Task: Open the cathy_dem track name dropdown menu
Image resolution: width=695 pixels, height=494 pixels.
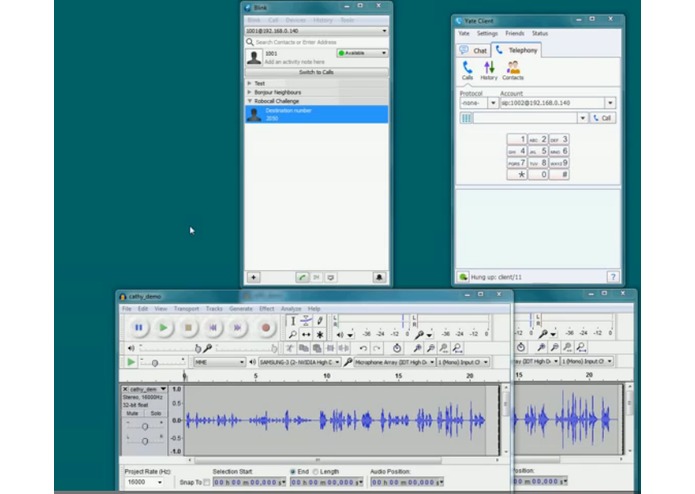Action: (x=148, y=389)
